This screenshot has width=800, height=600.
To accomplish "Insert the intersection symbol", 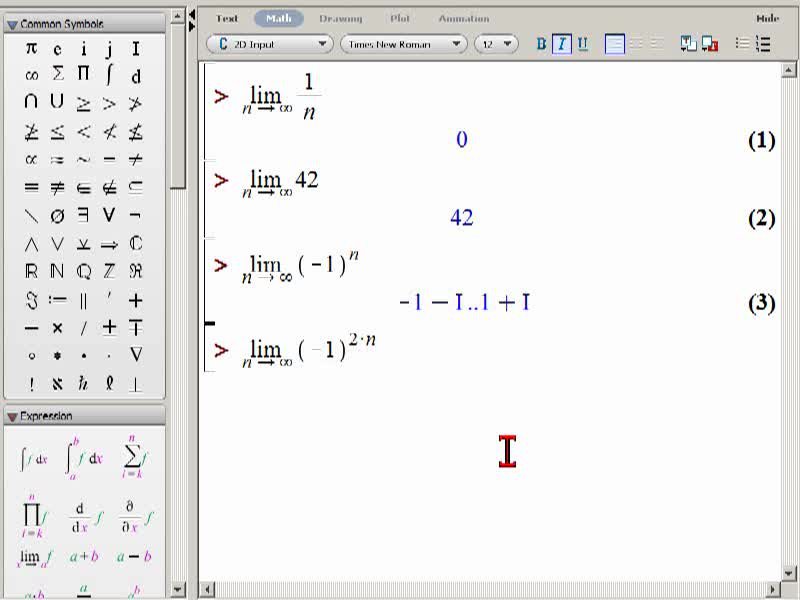I will 31,101.
